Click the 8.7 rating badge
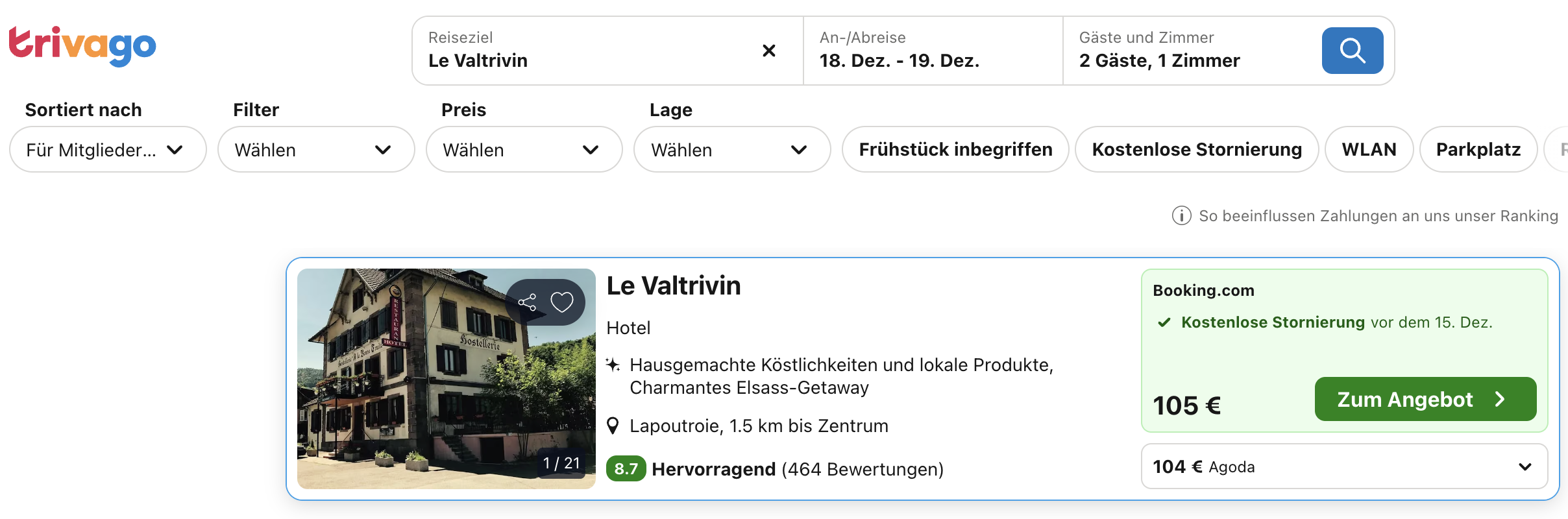The height and width of the screenshot is (519, 1568). pos(626,469)
